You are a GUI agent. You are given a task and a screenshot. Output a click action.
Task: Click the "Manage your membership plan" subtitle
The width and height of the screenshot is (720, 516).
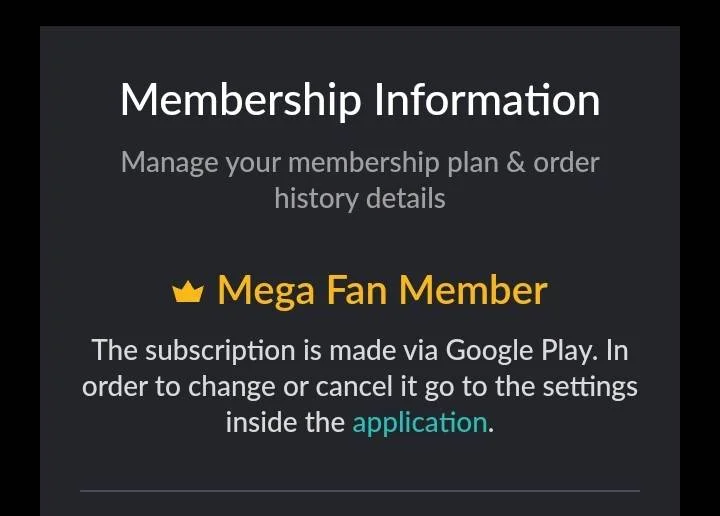(309, 163)
